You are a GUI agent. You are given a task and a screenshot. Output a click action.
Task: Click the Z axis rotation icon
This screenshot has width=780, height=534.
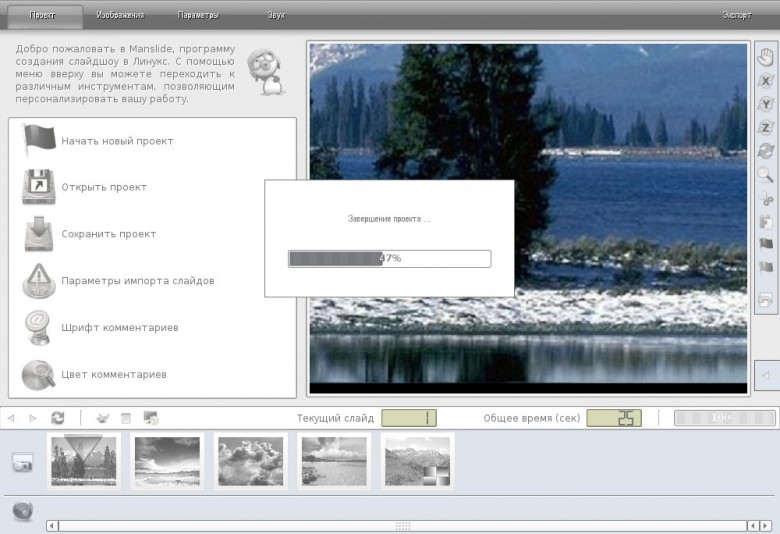(x=766, y=127)
